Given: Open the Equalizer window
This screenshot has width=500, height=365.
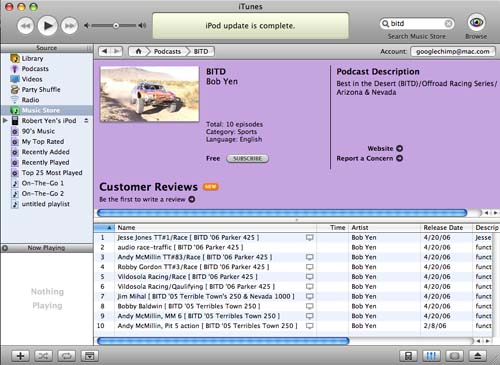Looking at the screenshot, I should (x=431, y=356).
